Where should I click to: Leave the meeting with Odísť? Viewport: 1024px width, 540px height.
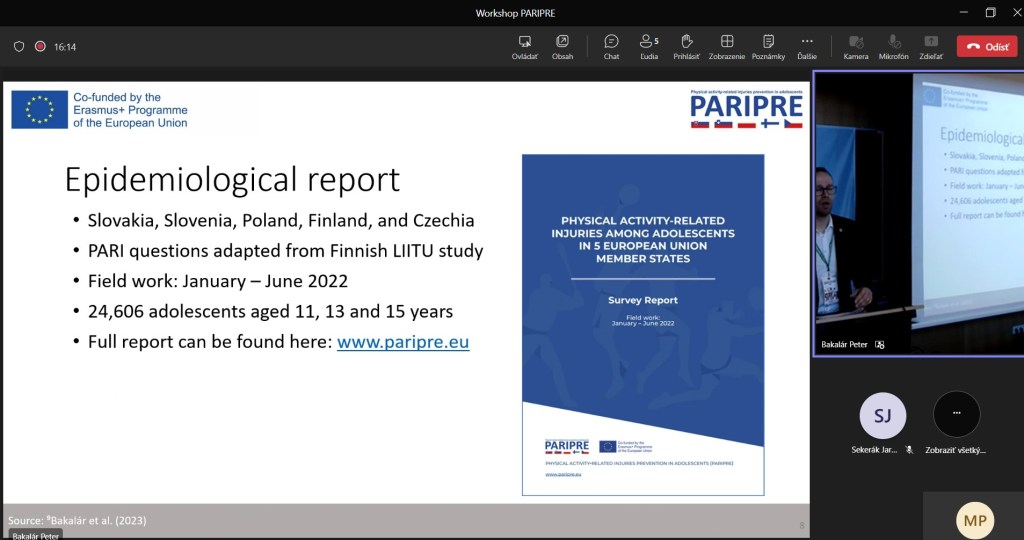coord(986,46)
